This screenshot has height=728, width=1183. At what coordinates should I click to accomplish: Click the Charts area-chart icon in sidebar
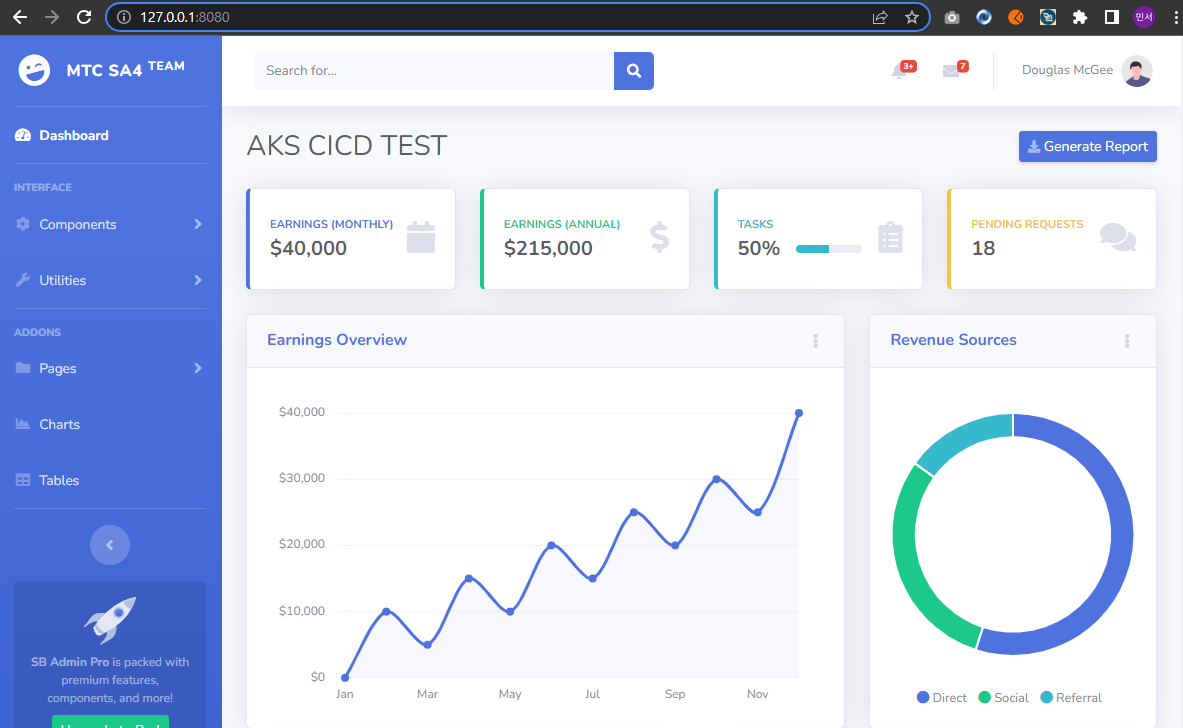coord(23,424)
